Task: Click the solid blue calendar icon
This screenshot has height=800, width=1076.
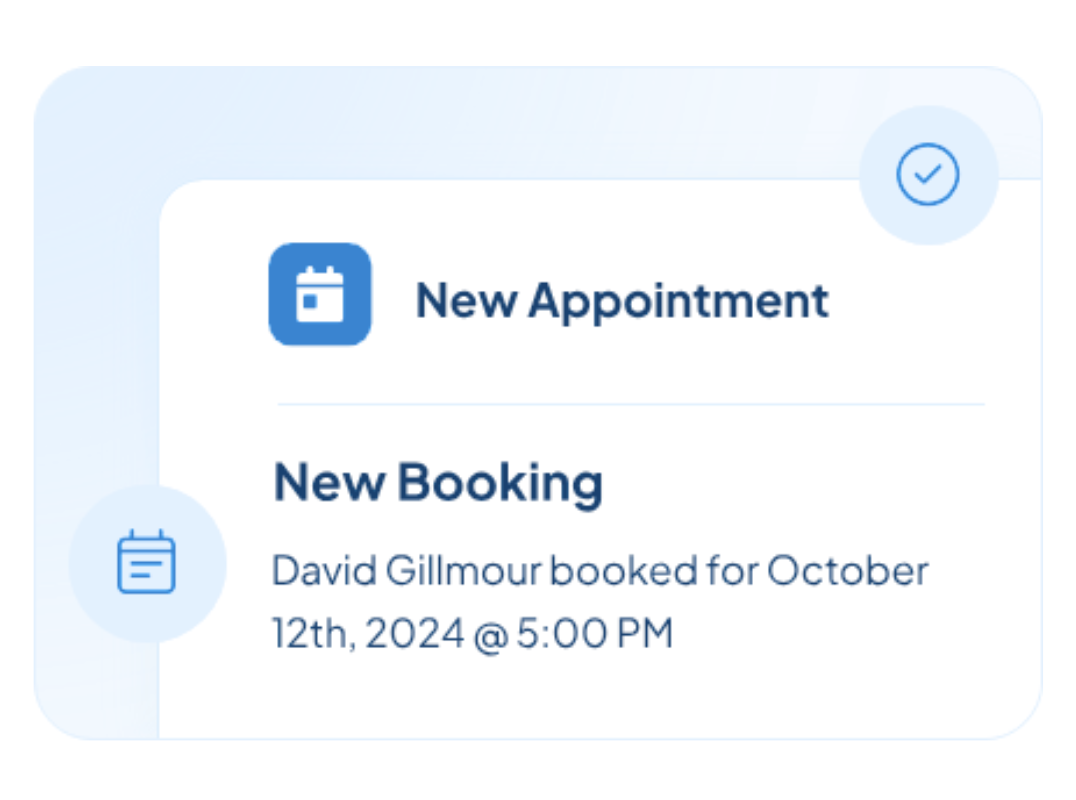Action: 320,294
